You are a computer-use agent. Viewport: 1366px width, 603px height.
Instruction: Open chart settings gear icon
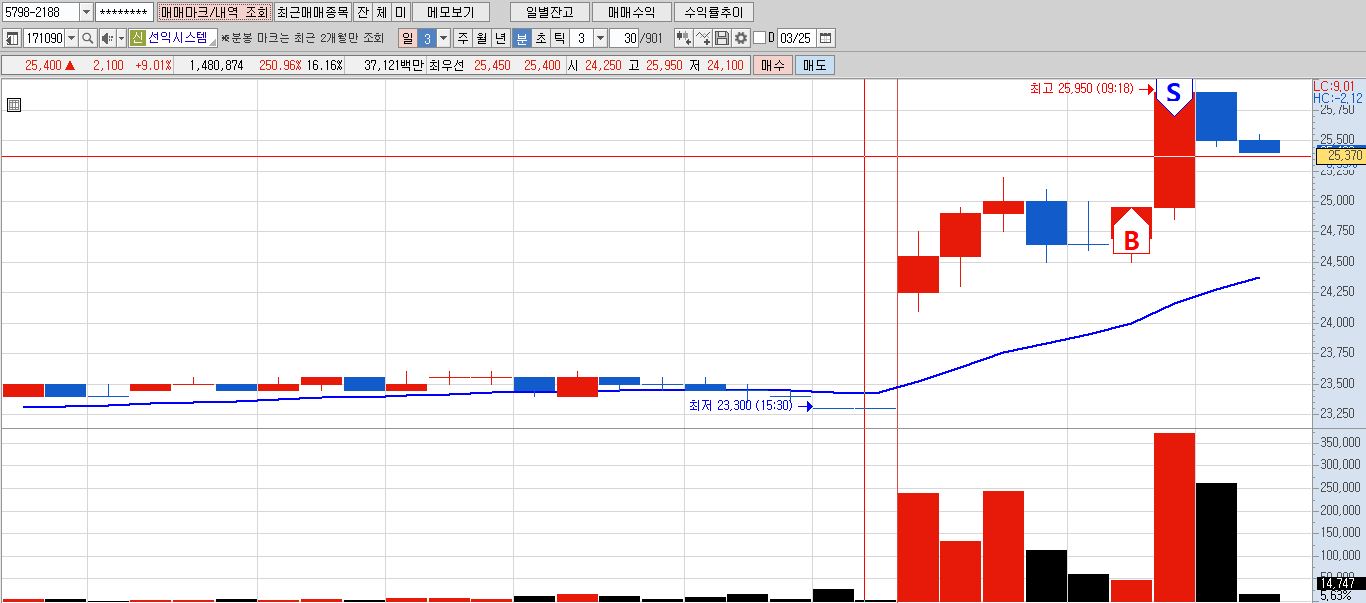tap(741, 38)
